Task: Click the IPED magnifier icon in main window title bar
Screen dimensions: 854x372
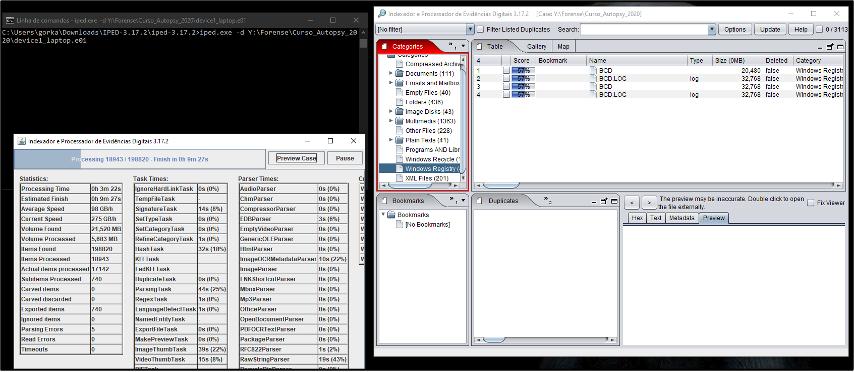Action: [x=382, y=13]
